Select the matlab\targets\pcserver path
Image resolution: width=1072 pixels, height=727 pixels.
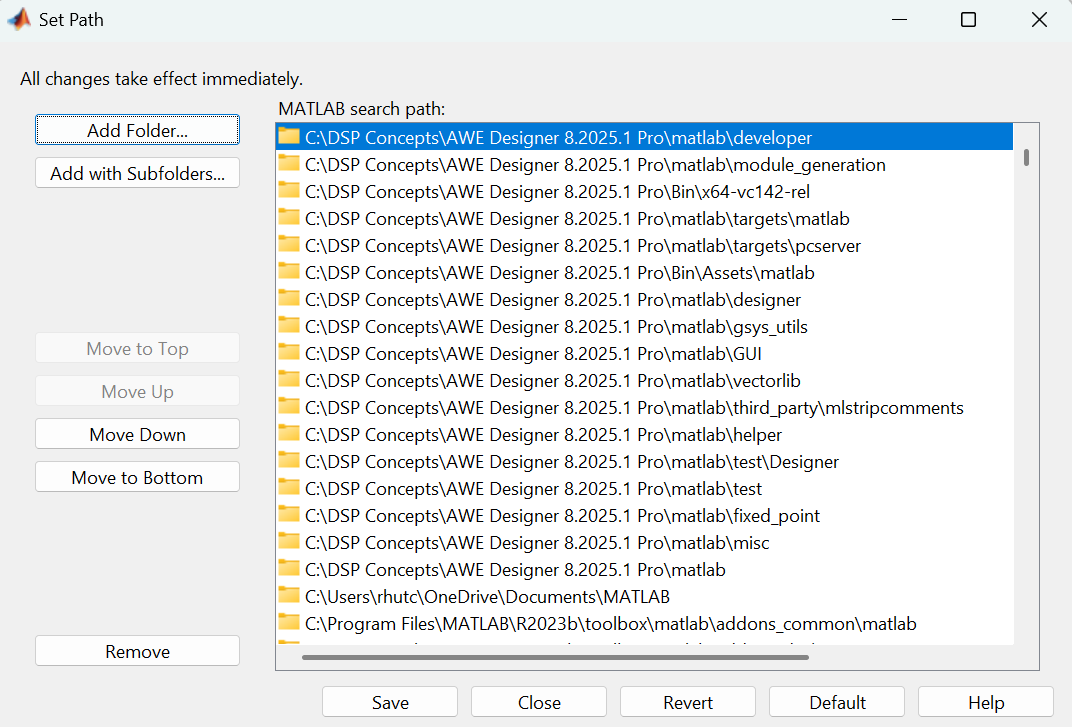[644, 246]
